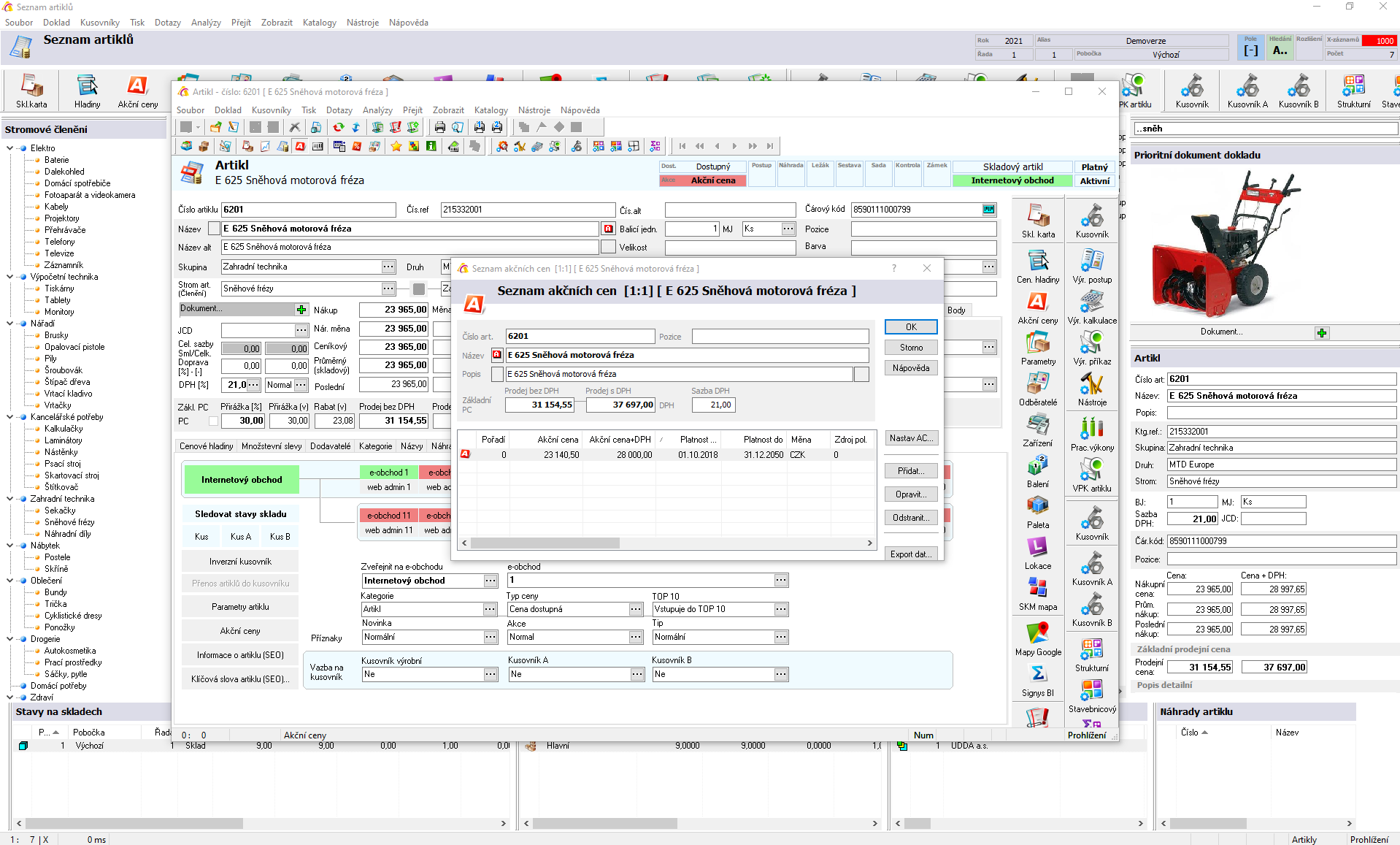
Task: Open Výr. kalkulace icon
Action: tap(1092, 307)
